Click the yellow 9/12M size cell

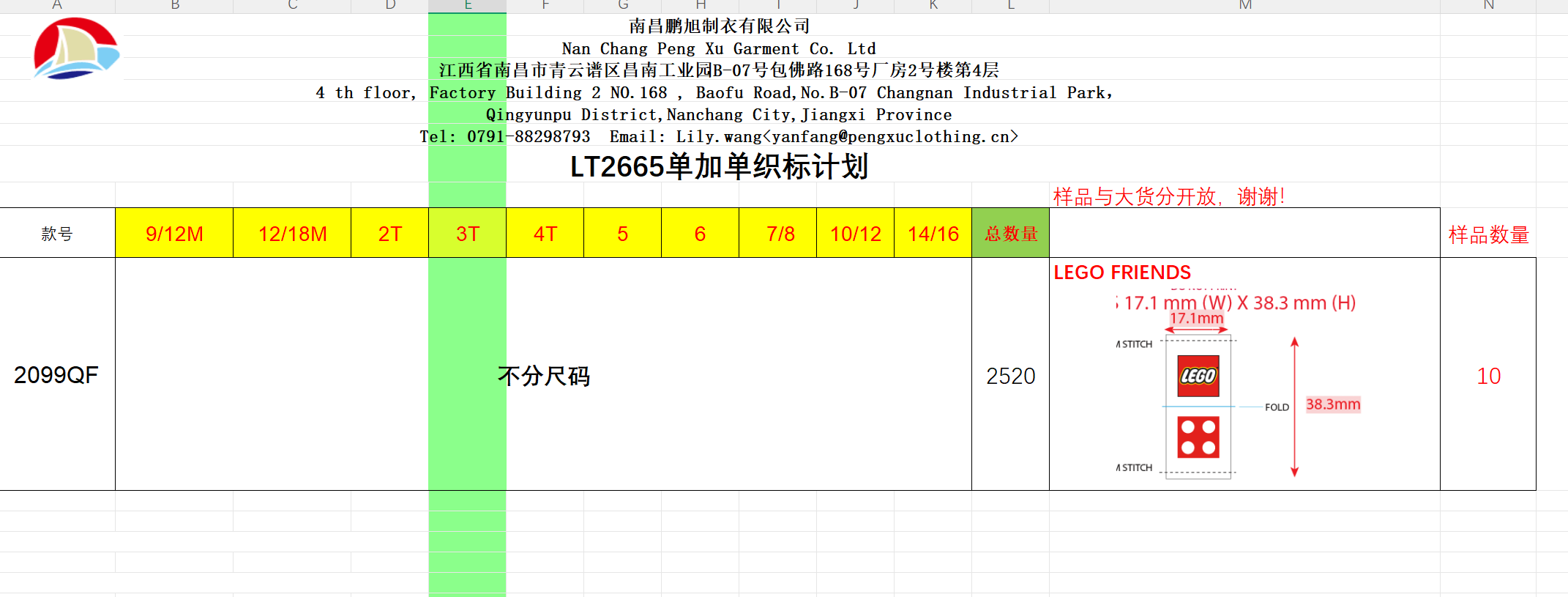click(174, 234)
